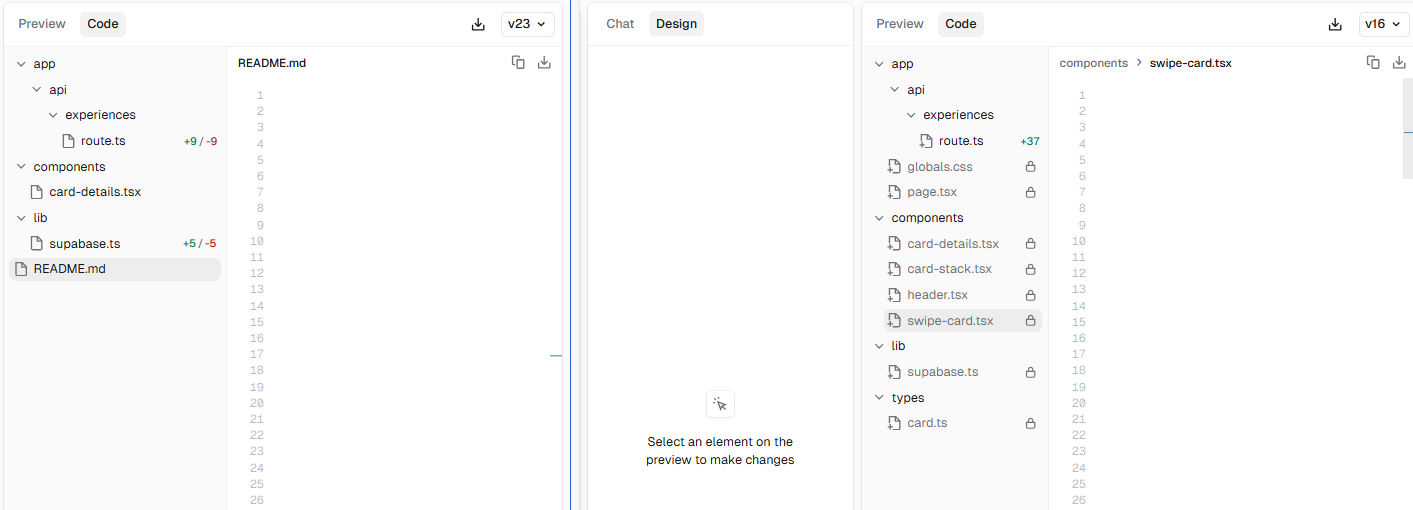
Task: Click the lock icon beside supabase.ts in right panel
Action: tap(1030, 372)
